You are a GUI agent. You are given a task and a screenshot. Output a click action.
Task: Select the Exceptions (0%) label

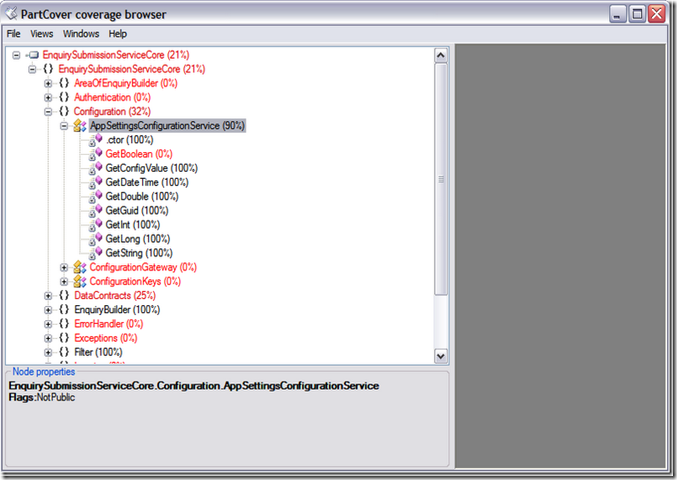(105, 338)
